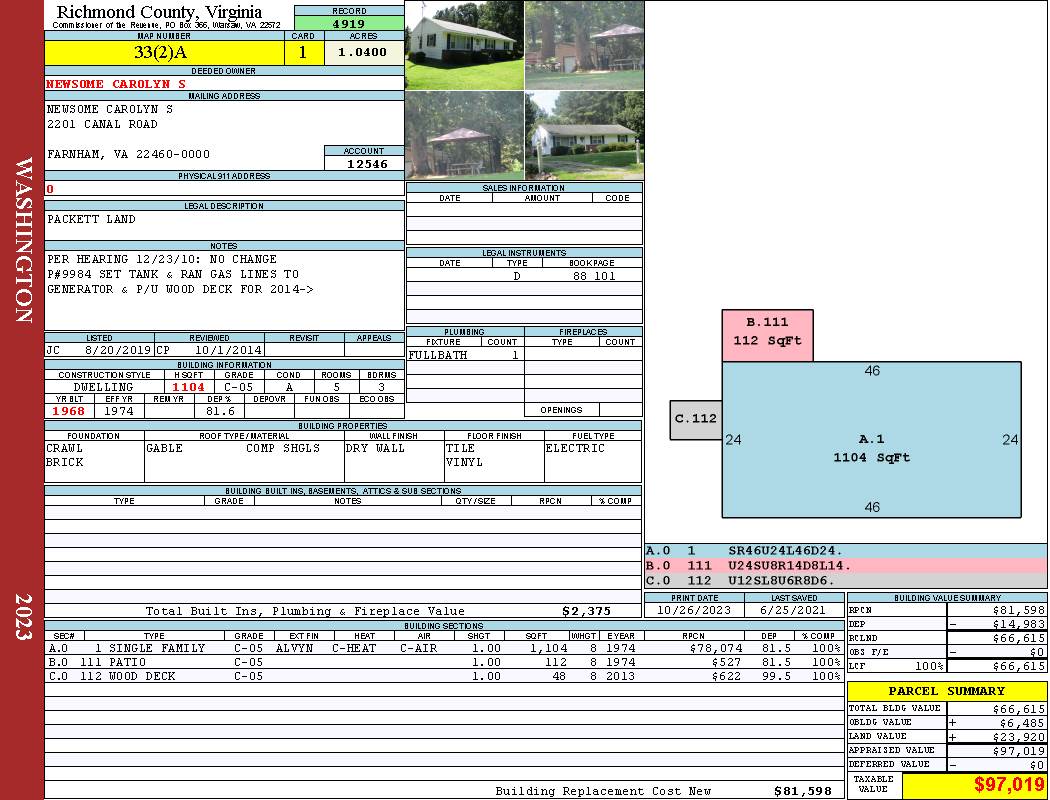
Task: Open the top-right gazebo photo
Action: click(584, 45)
